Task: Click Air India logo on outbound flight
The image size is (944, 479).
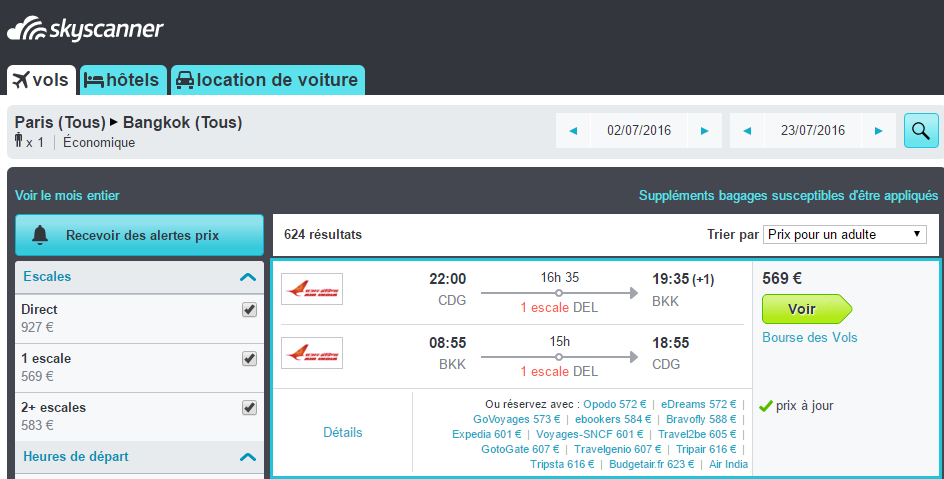Action: [x=312, y=289]
